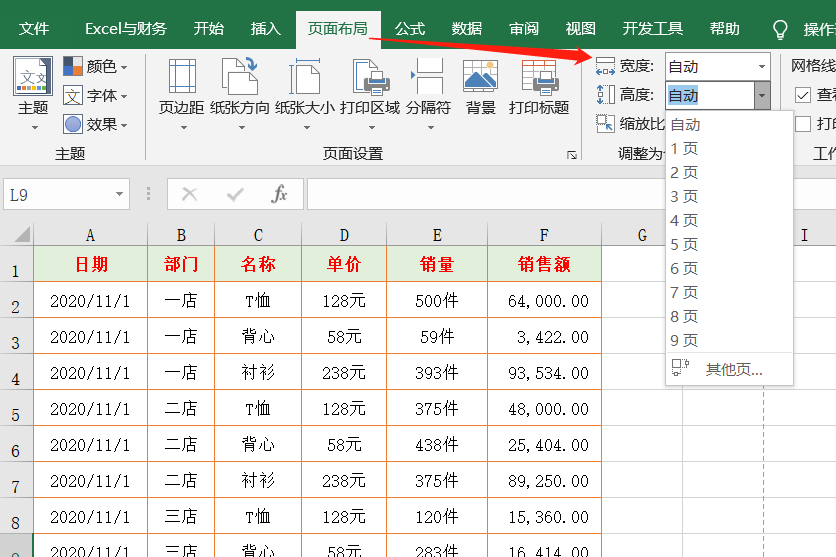The width and height of the screenshot is (836, 557).
Task: Switch to the 数据 tab
Action: point(467,28)
